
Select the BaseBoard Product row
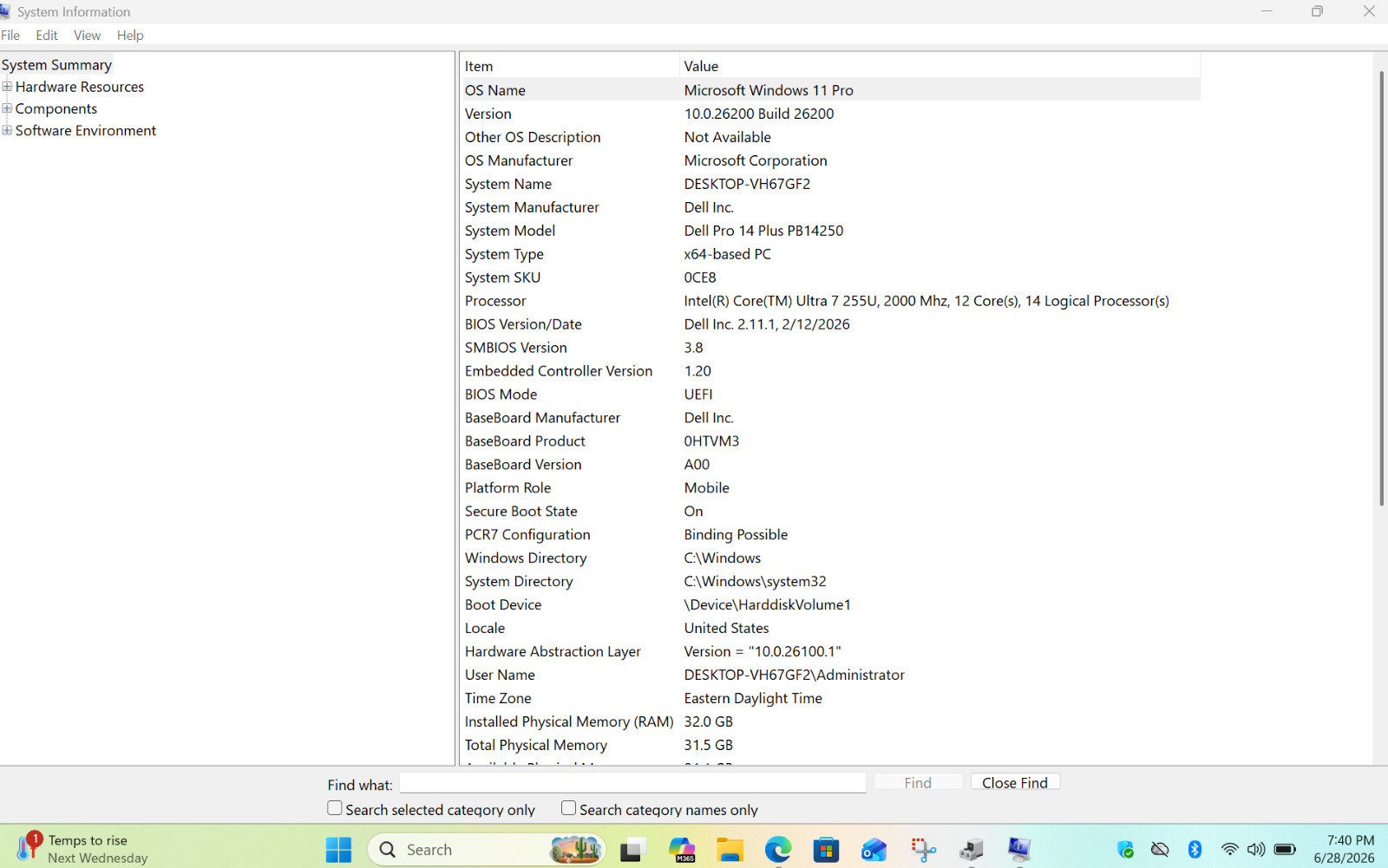point(831,441)
